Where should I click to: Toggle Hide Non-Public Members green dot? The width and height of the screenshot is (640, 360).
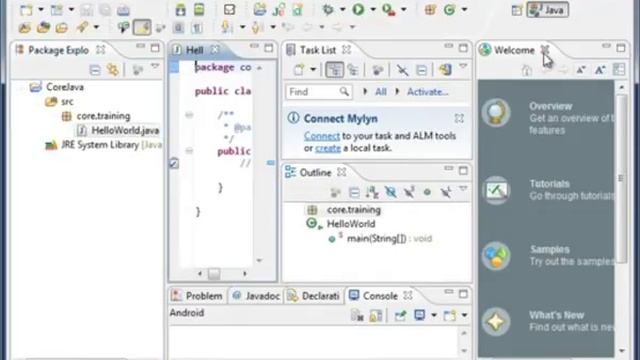point(427,192)
